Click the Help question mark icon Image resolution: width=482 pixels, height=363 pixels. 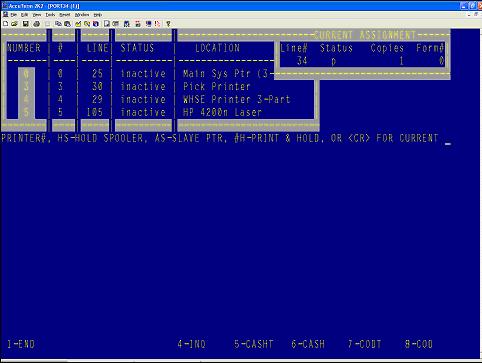point(168,24)
